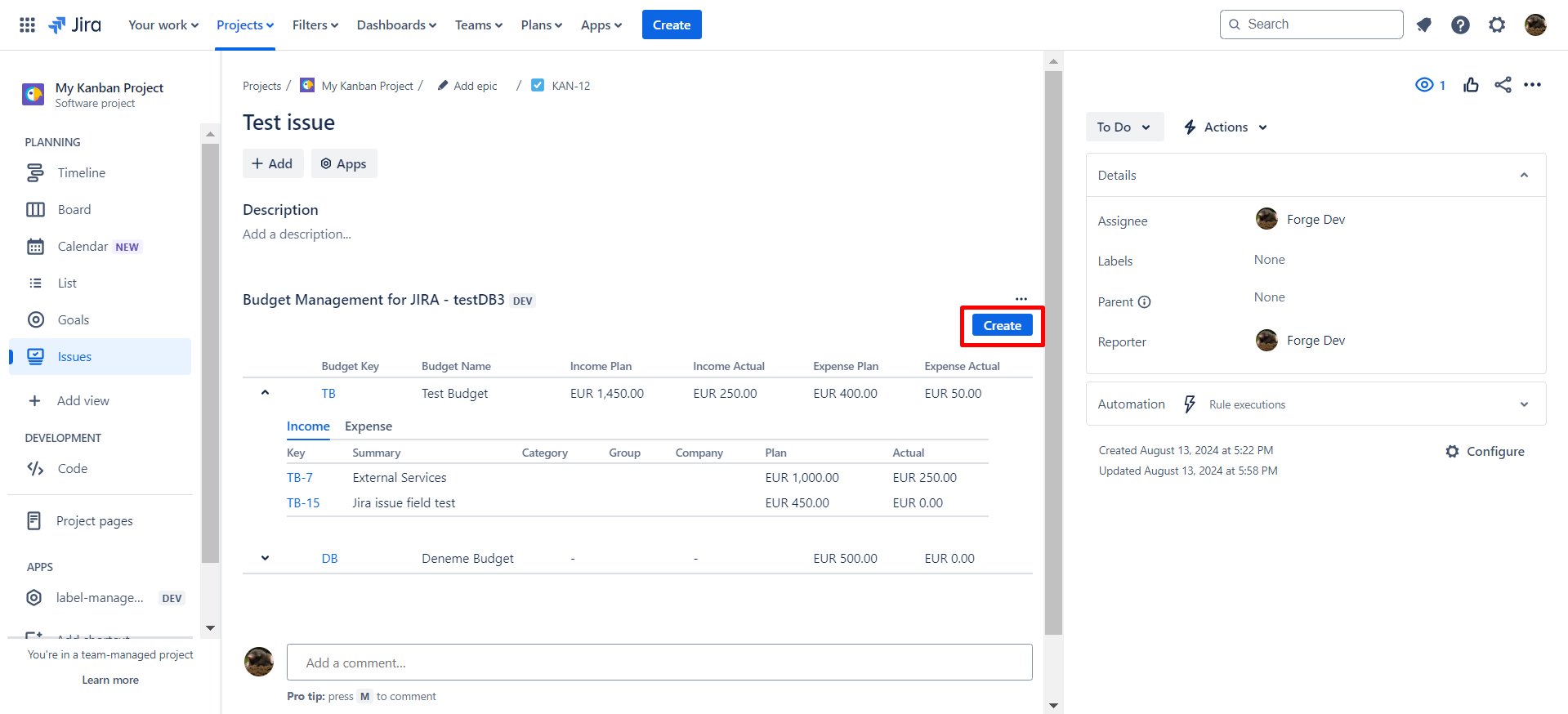The width and height of the screenshot is (1568, 714).
Task: Click the sidebar scroll down arrow
Action: (x=210, y=628)
